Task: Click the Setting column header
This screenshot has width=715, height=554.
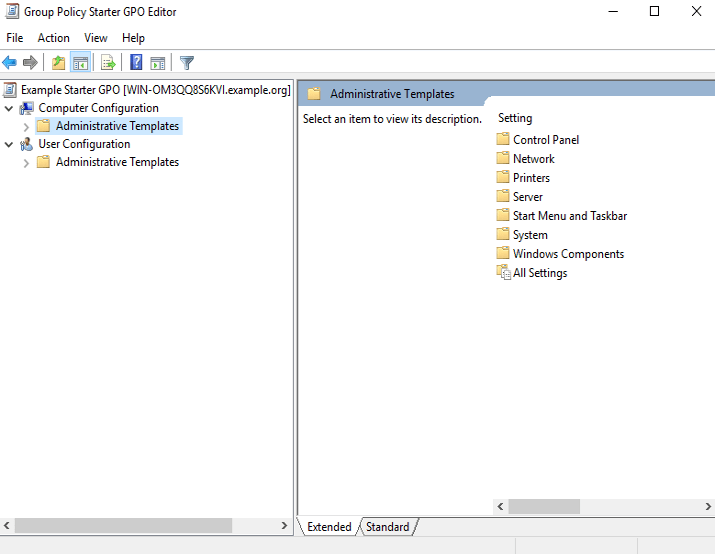Action: pos(515,118)
